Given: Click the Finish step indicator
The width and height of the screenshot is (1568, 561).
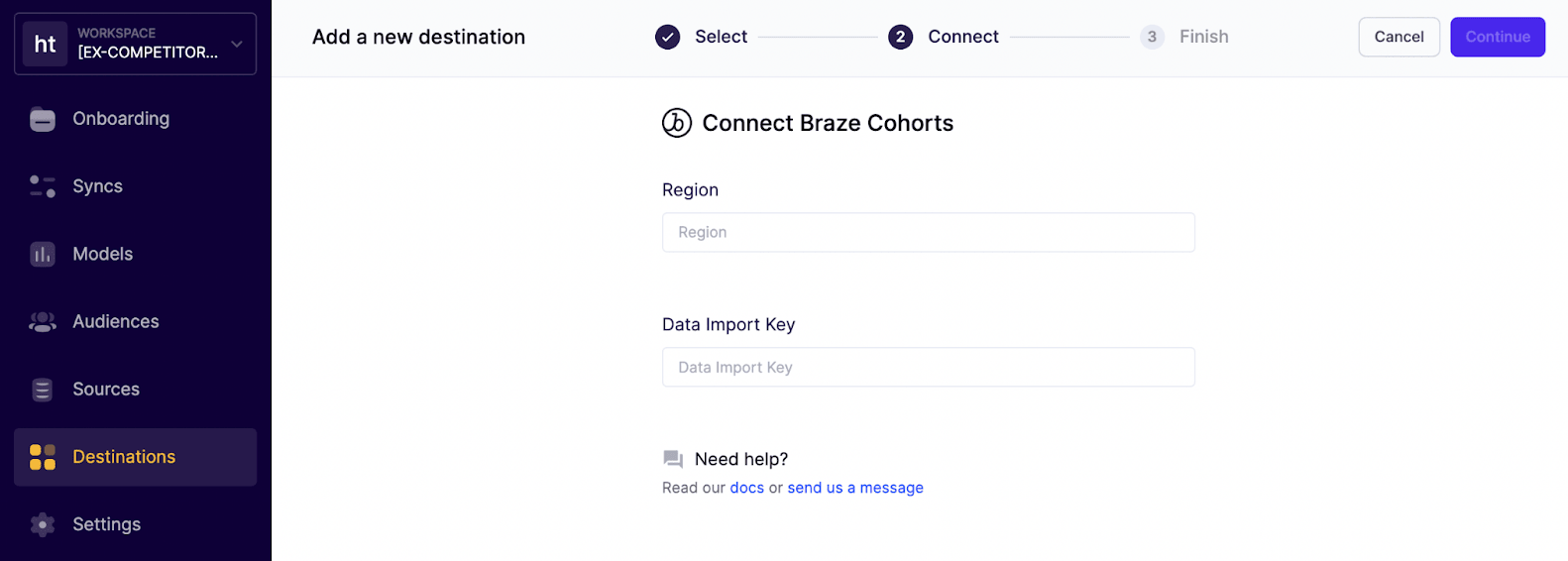Looking at the screenshot, I should click(x=1152, y=37).
